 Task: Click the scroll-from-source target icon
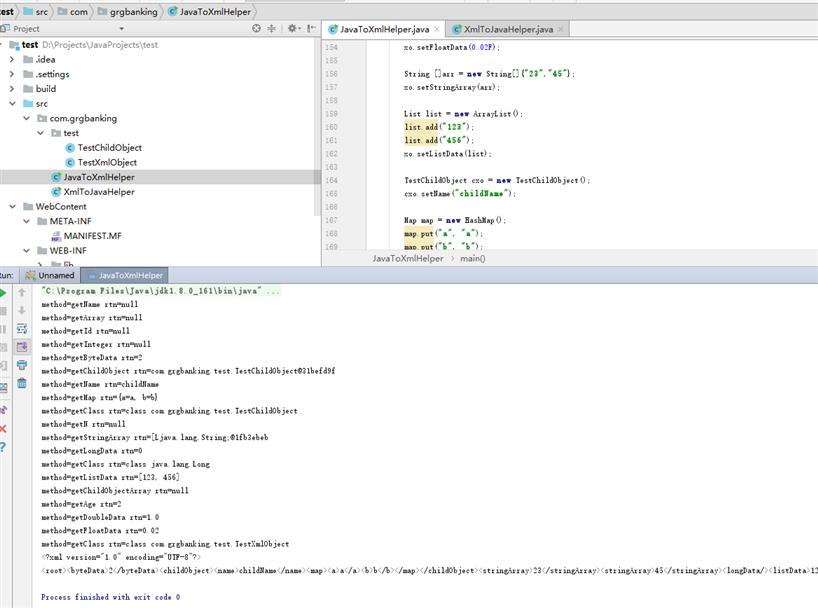(256, 29)
